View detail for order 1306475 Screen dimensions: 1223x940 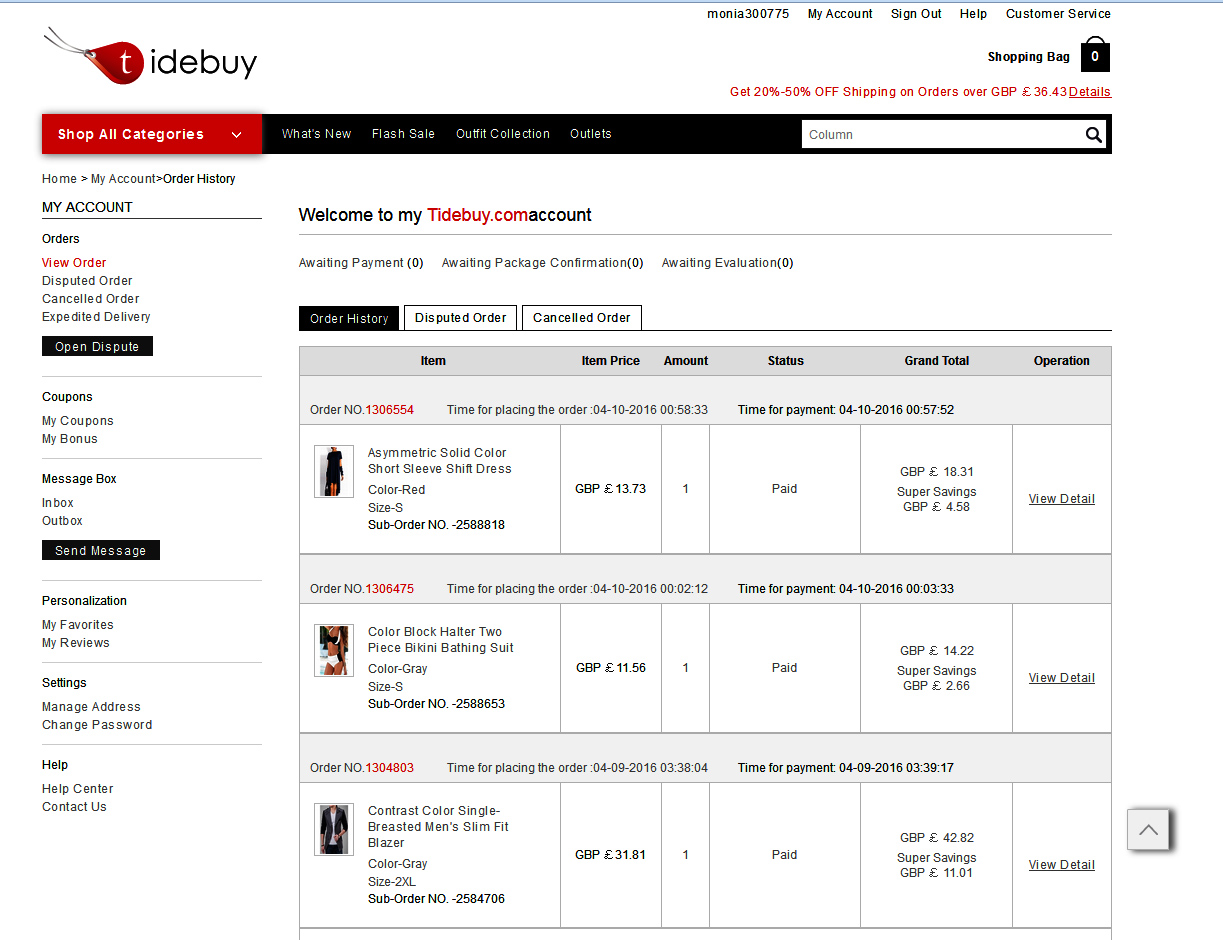[1062, 678]
